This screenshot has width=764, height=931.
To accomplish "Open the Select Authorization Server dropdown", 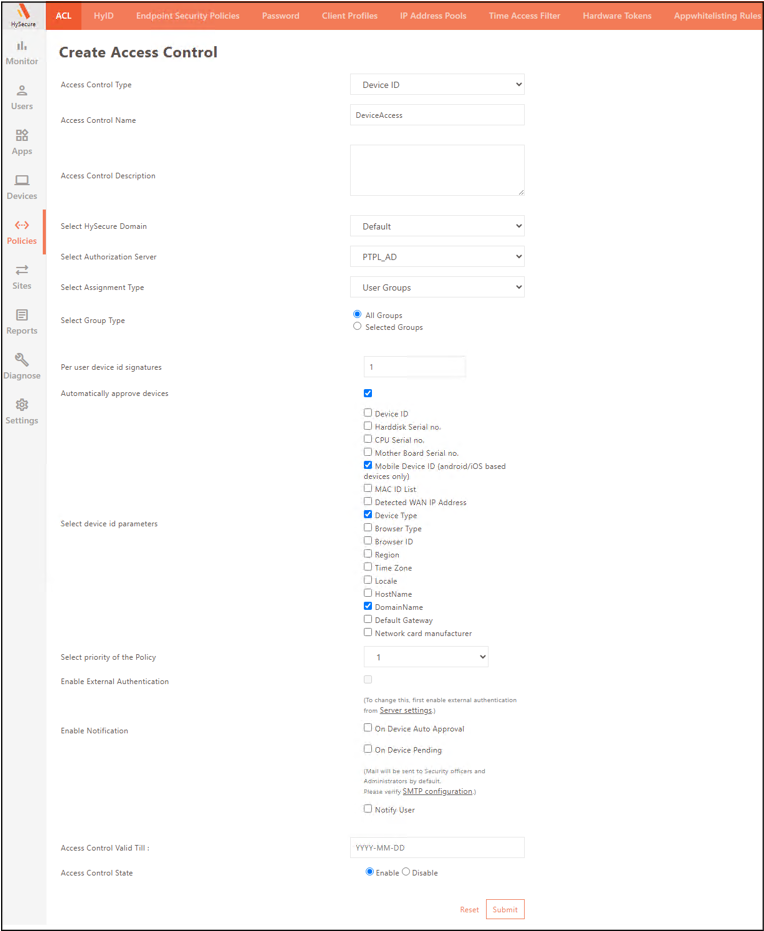I will [437, 257].
